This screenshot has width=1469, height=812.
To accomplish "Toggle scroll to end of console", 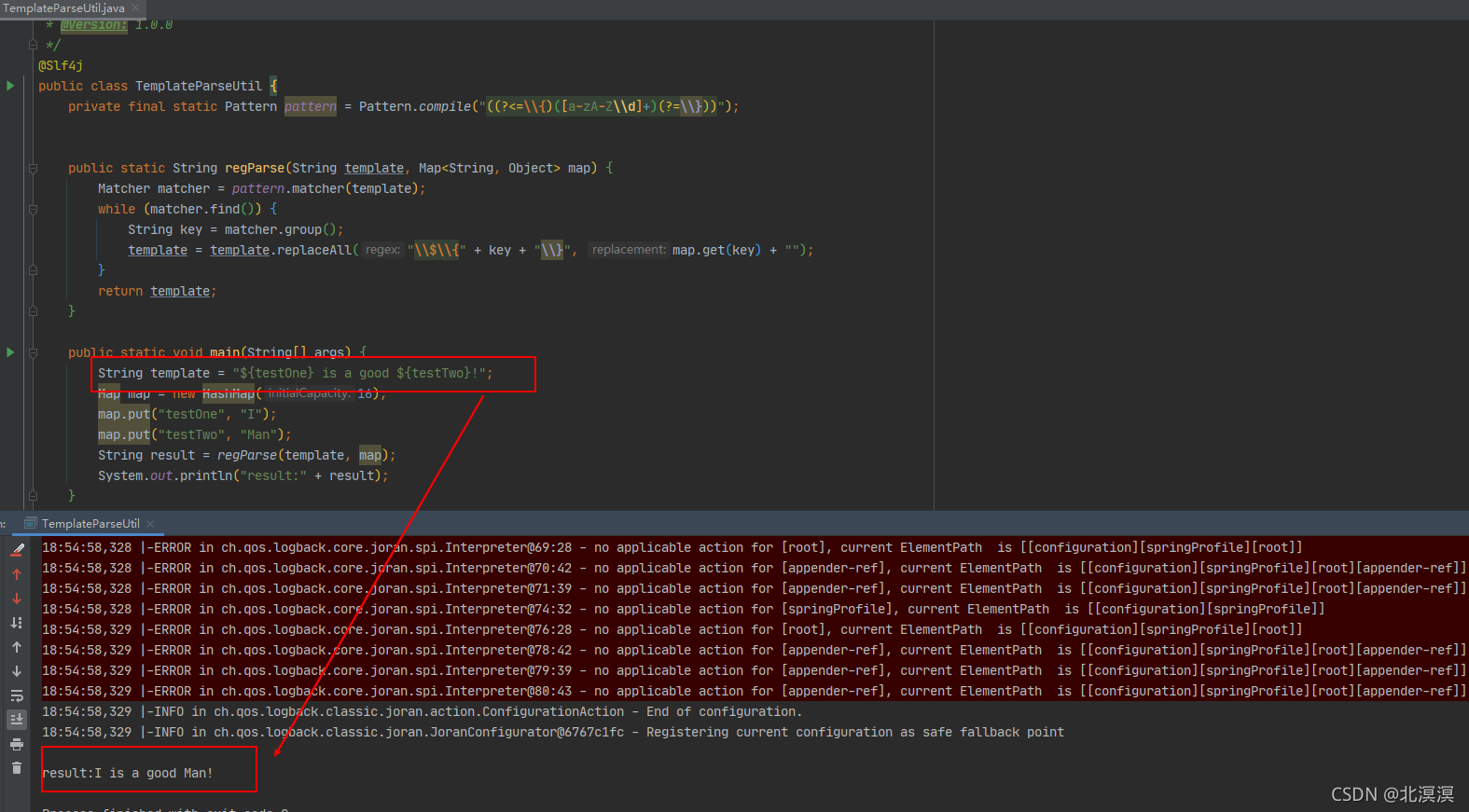I will (17, 720).
